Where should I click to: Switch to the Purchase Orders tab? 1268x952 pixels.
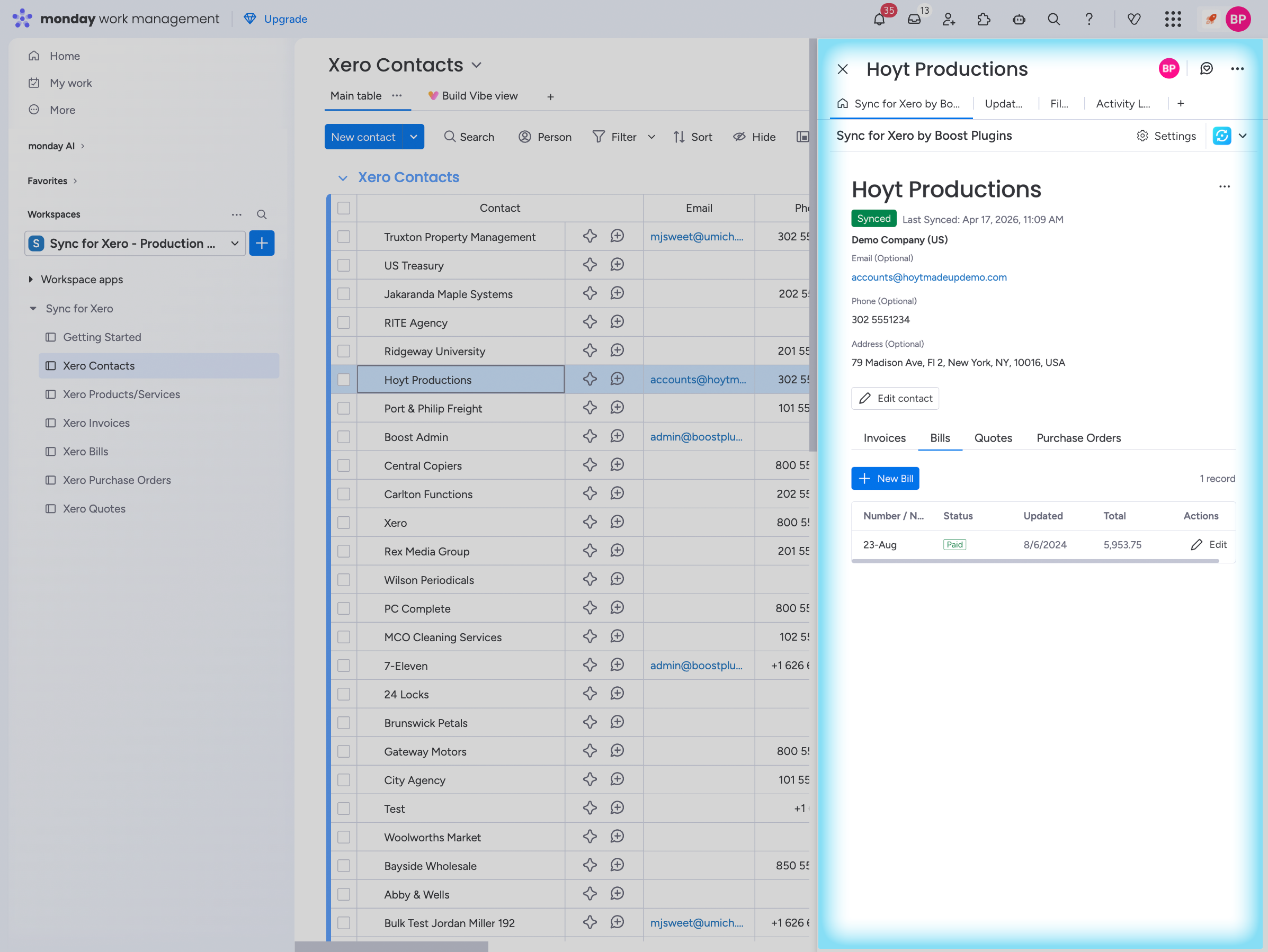tap(1078, 438)
